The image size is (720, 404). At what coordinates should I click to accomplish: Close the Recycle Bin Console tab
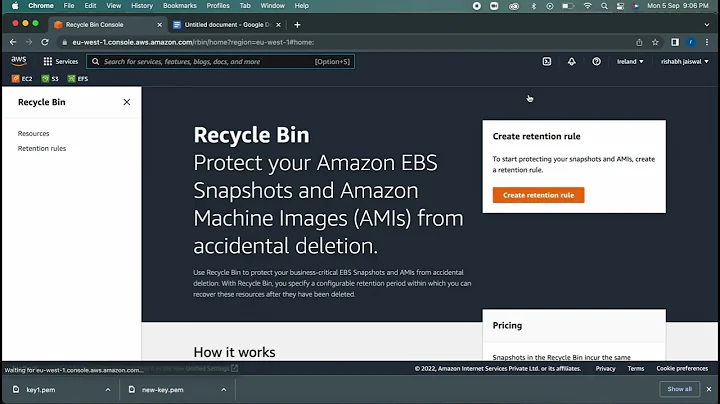click(x=159, y=25)
